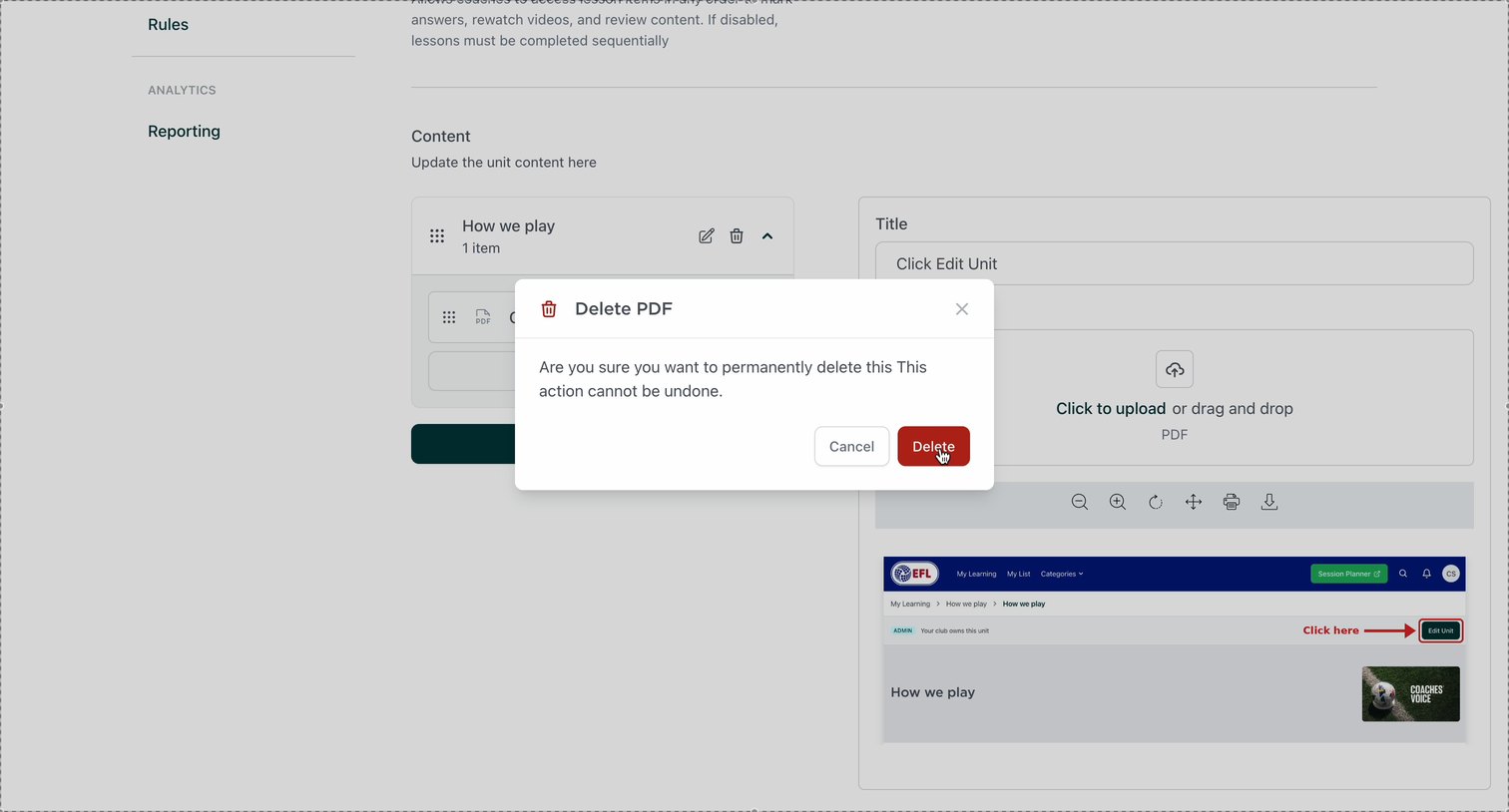
Task: Click the 'Click to upload' link
Action: tap(1111, 409)
